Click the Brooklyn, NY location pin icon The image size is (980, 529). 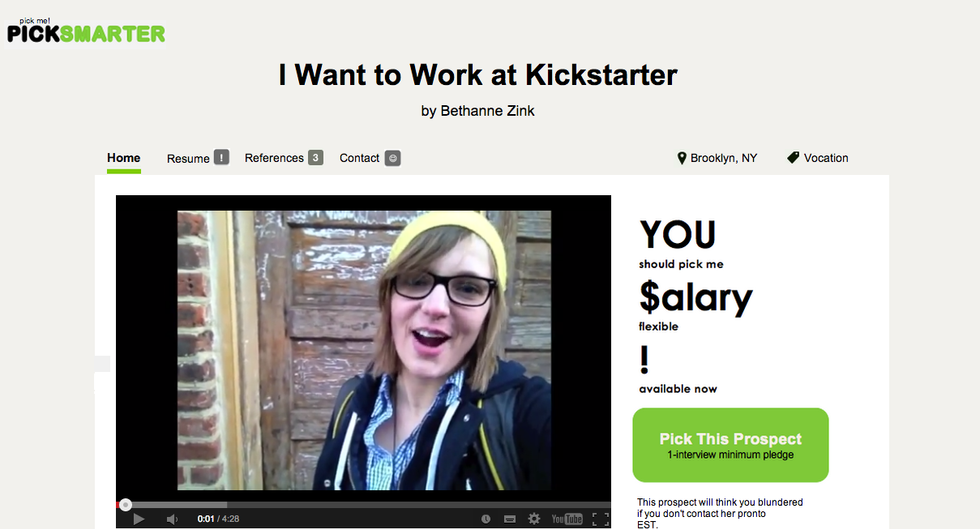[682, 158]
